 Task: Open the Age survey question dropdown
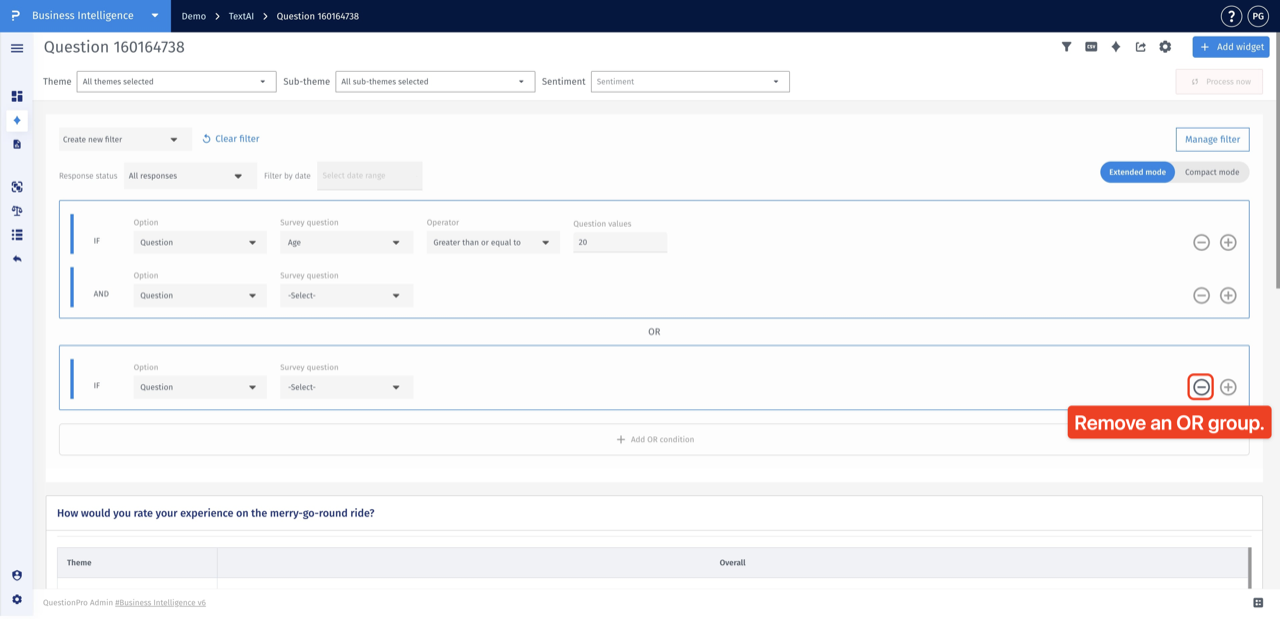coord(346,242)
